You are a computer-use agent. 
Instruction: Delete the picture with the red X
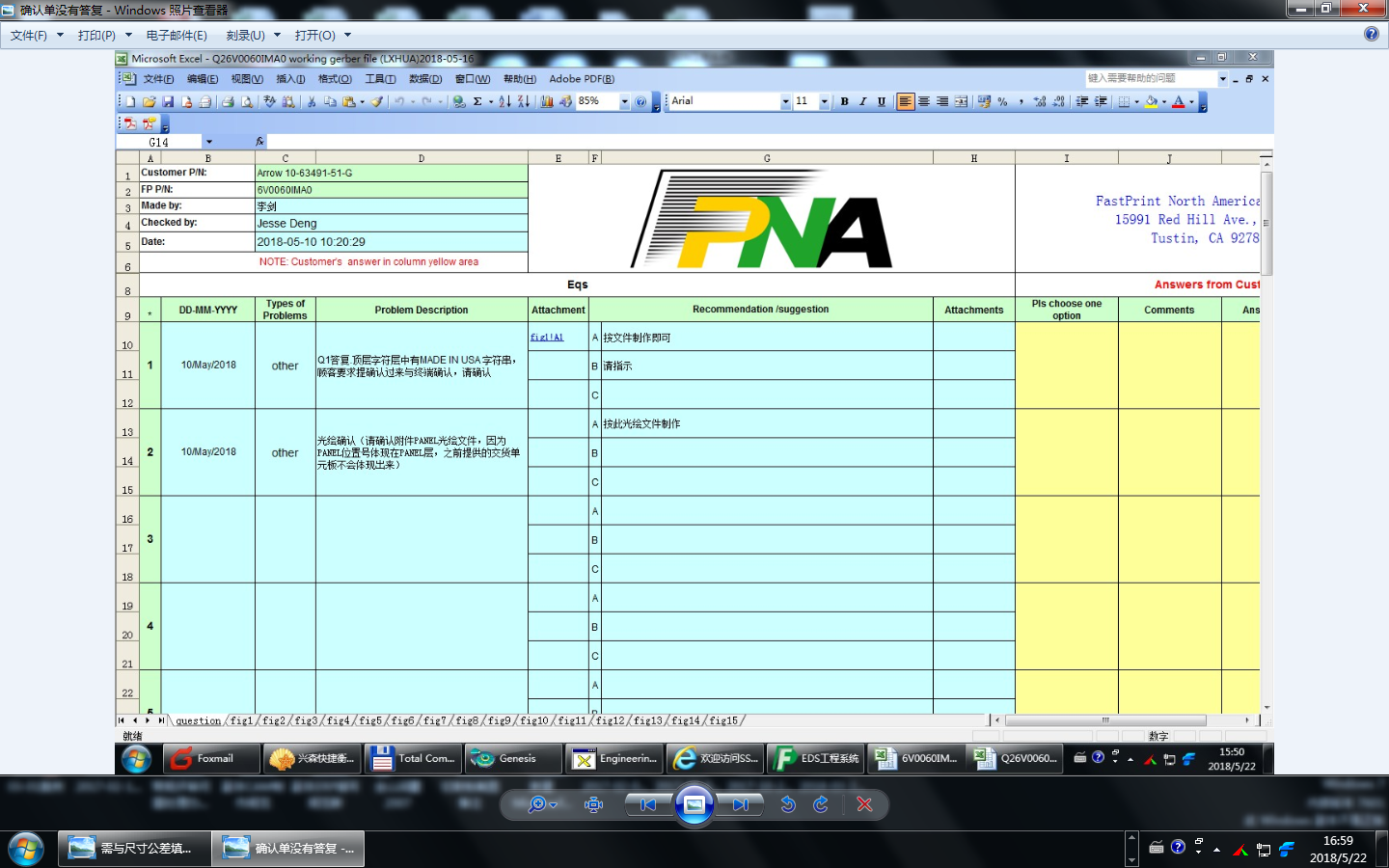click(x=864, y=804)
